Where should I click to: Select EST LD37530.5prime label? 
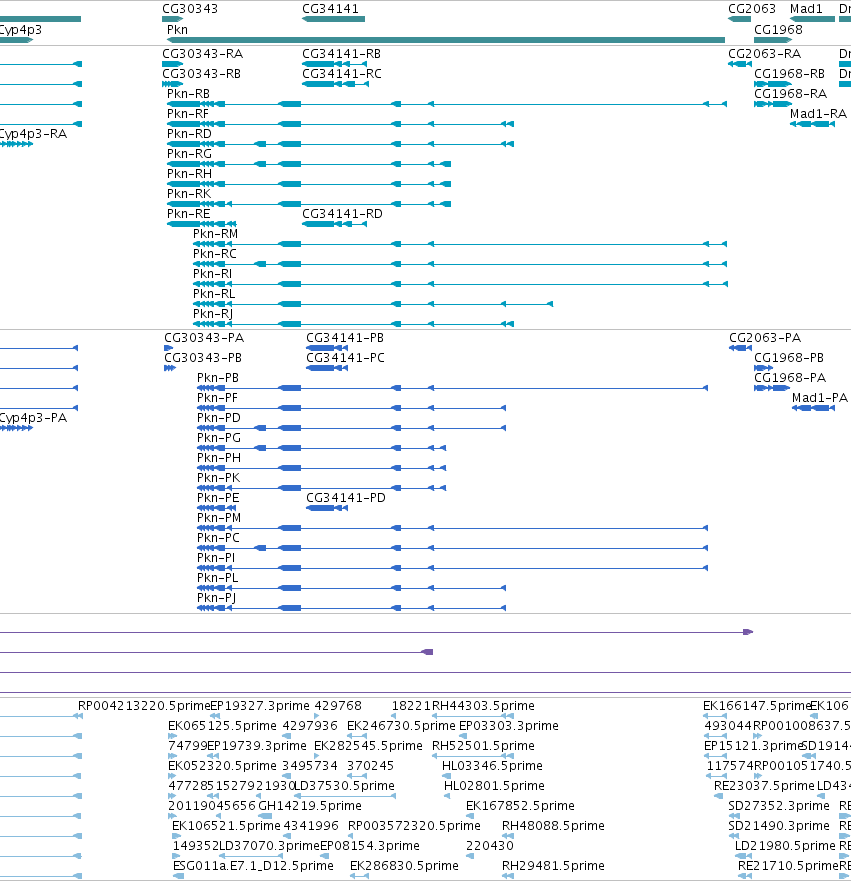click(344, 785)
